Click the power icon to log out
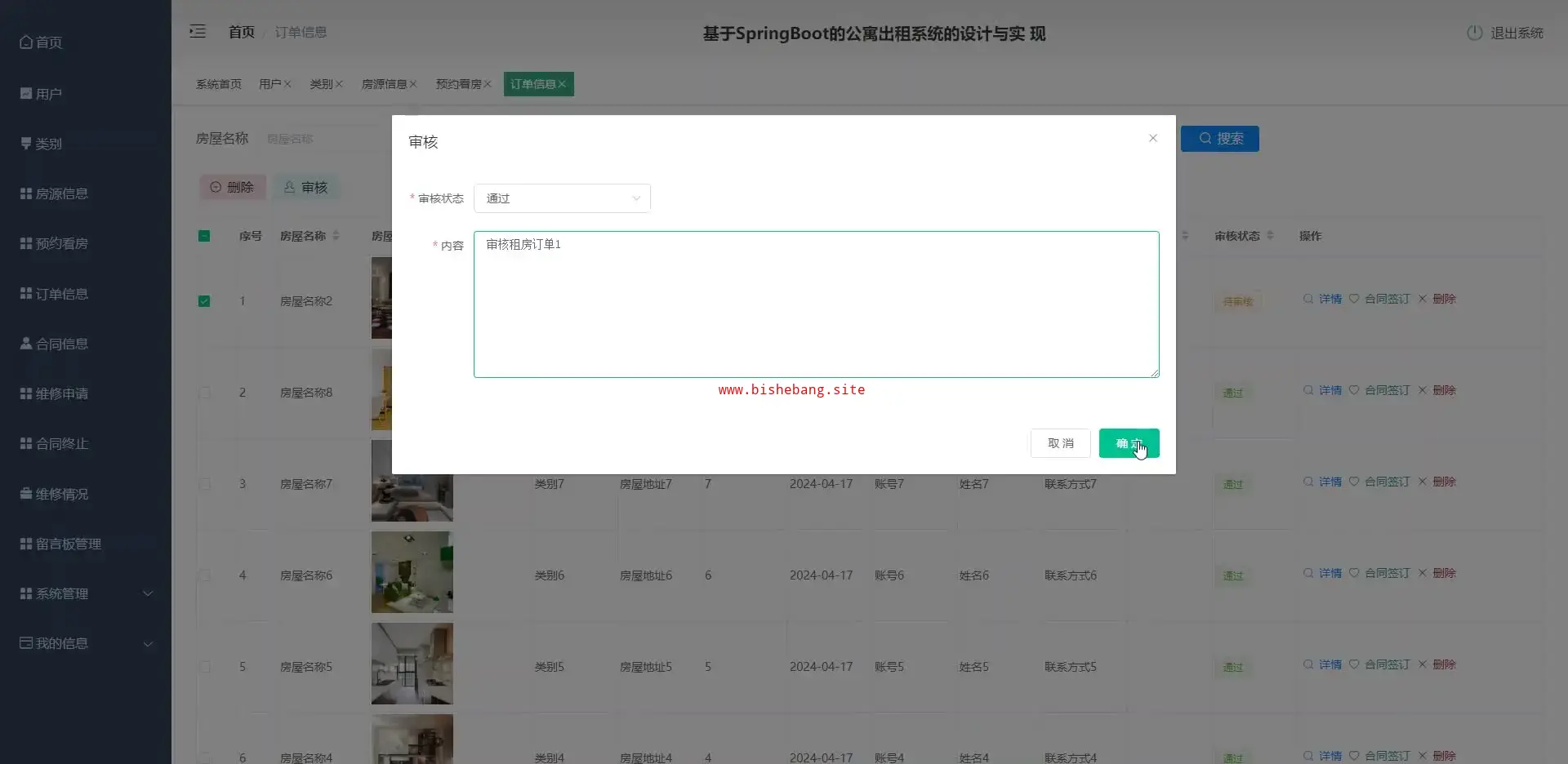This screenshot has height=764, width=1568. 1474,33
